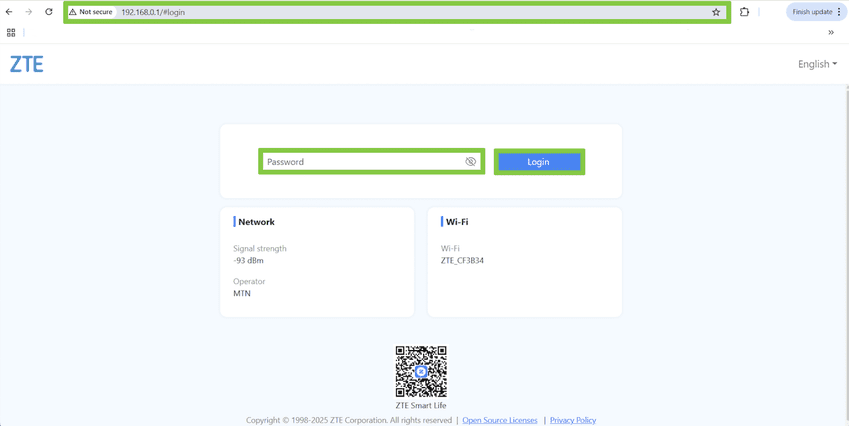This screenshot has width=849, height=426.
Task: Click the Finish update button
Action: [x=812, y=12]
